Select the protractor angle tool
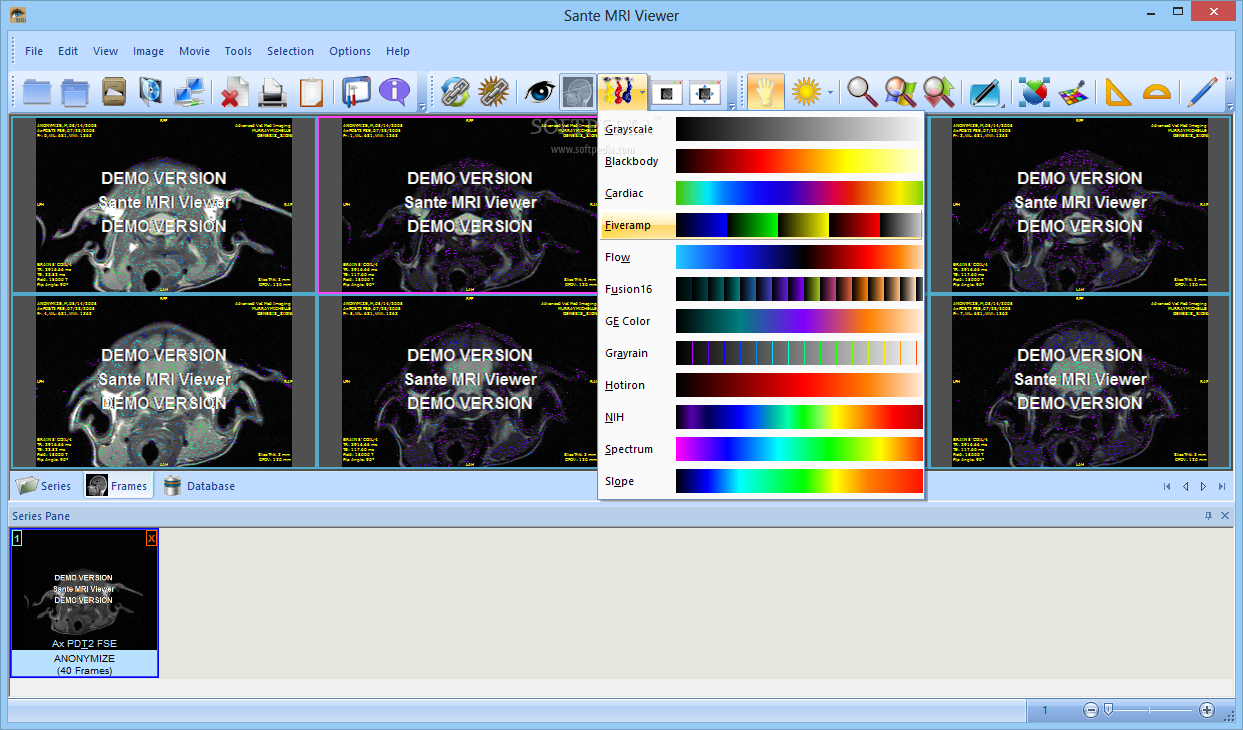This screenshot has height=730, width=1243. point(1156,92)
